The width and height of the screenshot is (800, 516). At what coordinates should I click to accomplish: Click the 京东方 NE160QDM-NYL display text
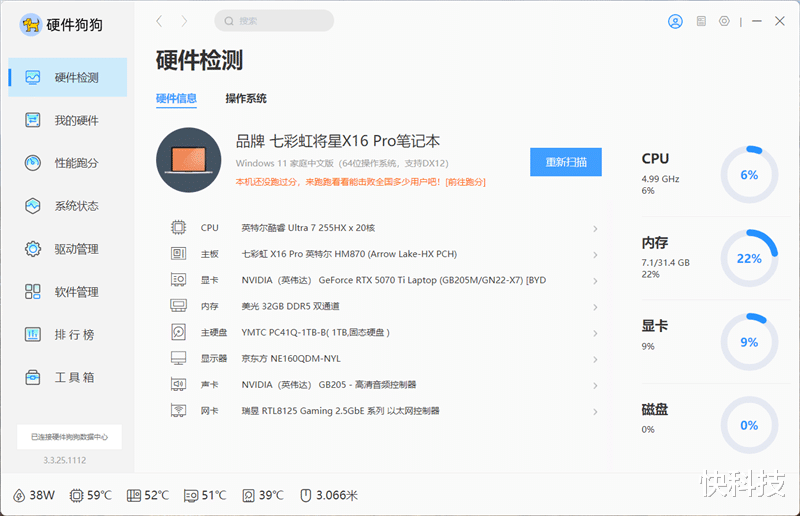(291, 359)
